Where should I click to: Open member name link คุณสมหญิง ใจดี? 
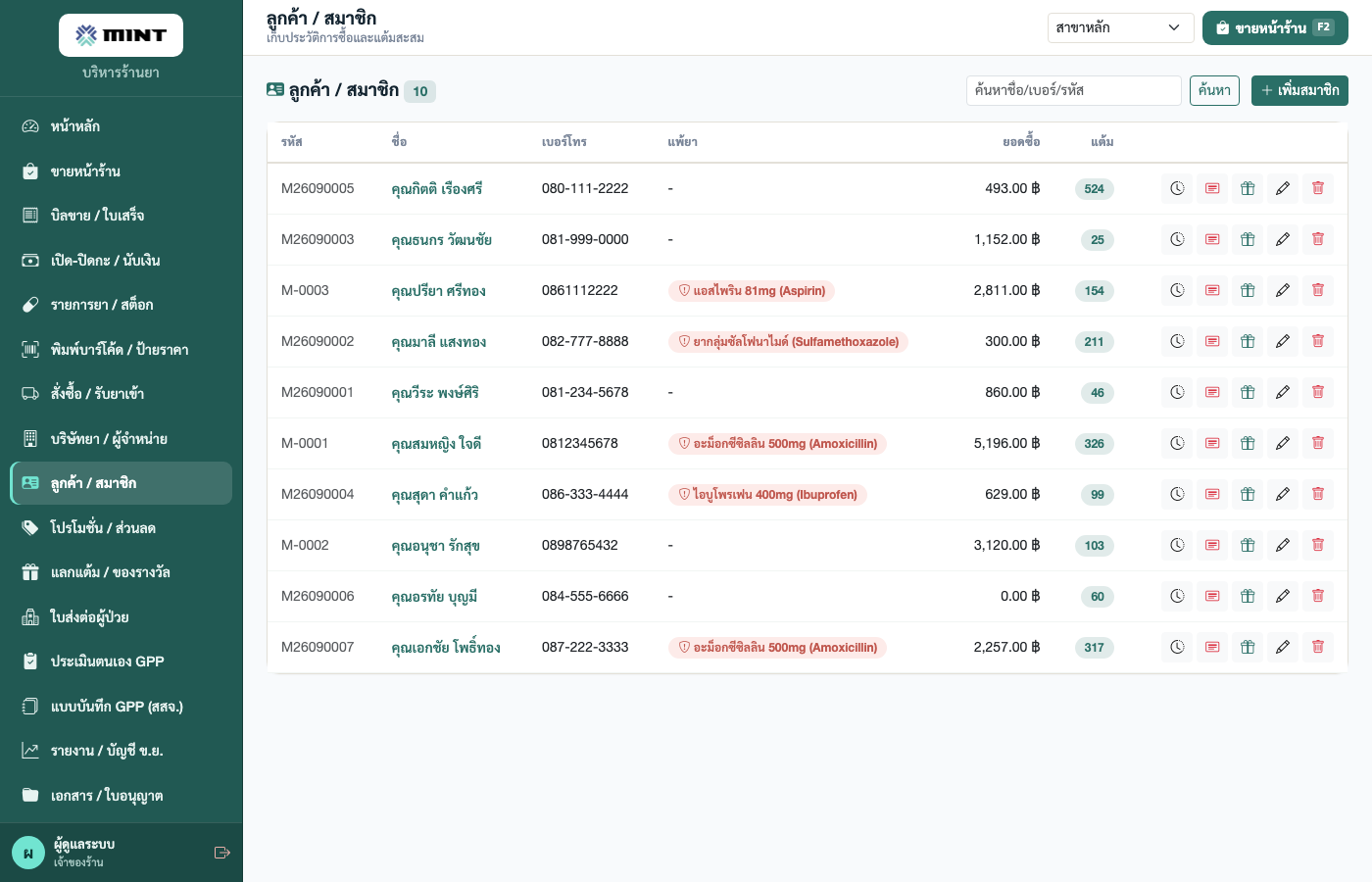coord(436,444)
